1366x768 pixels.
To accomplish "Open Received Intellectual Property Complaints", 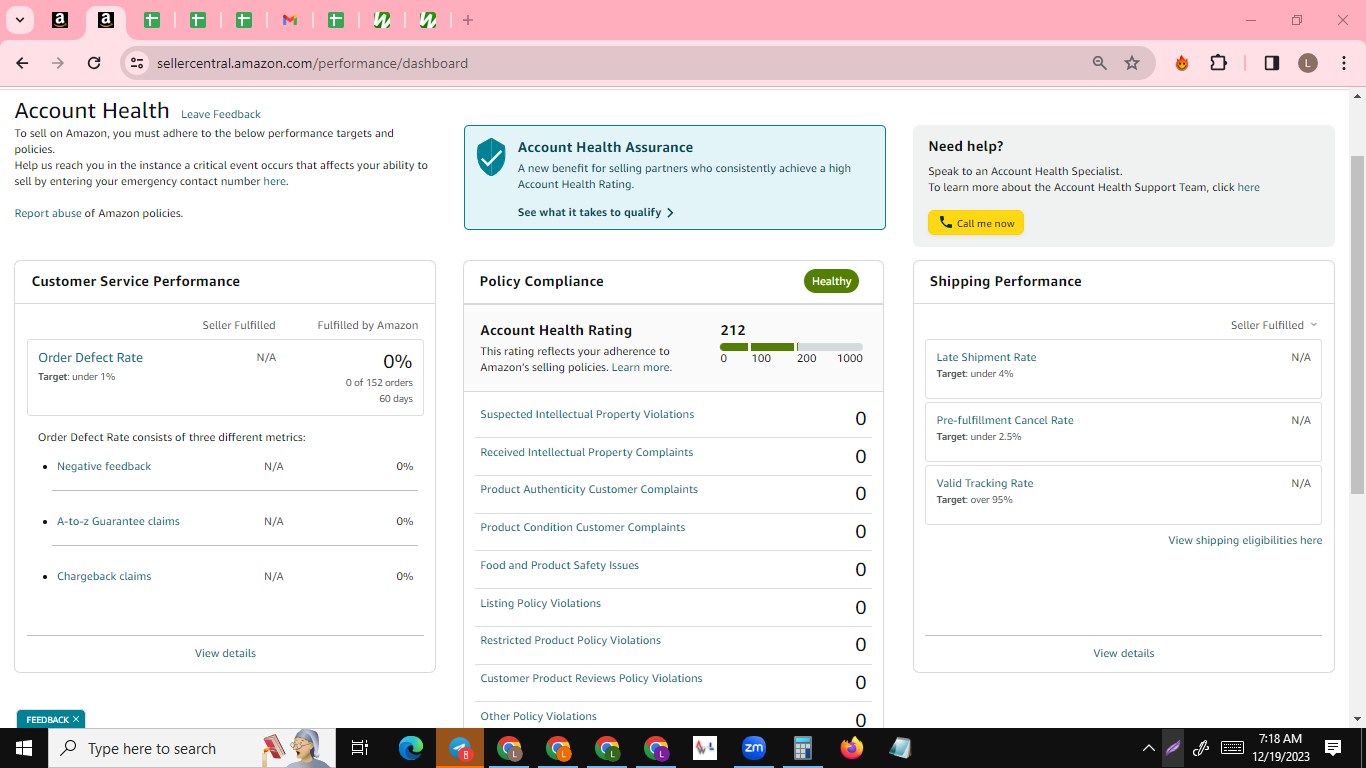I will (x=586, y=452).
